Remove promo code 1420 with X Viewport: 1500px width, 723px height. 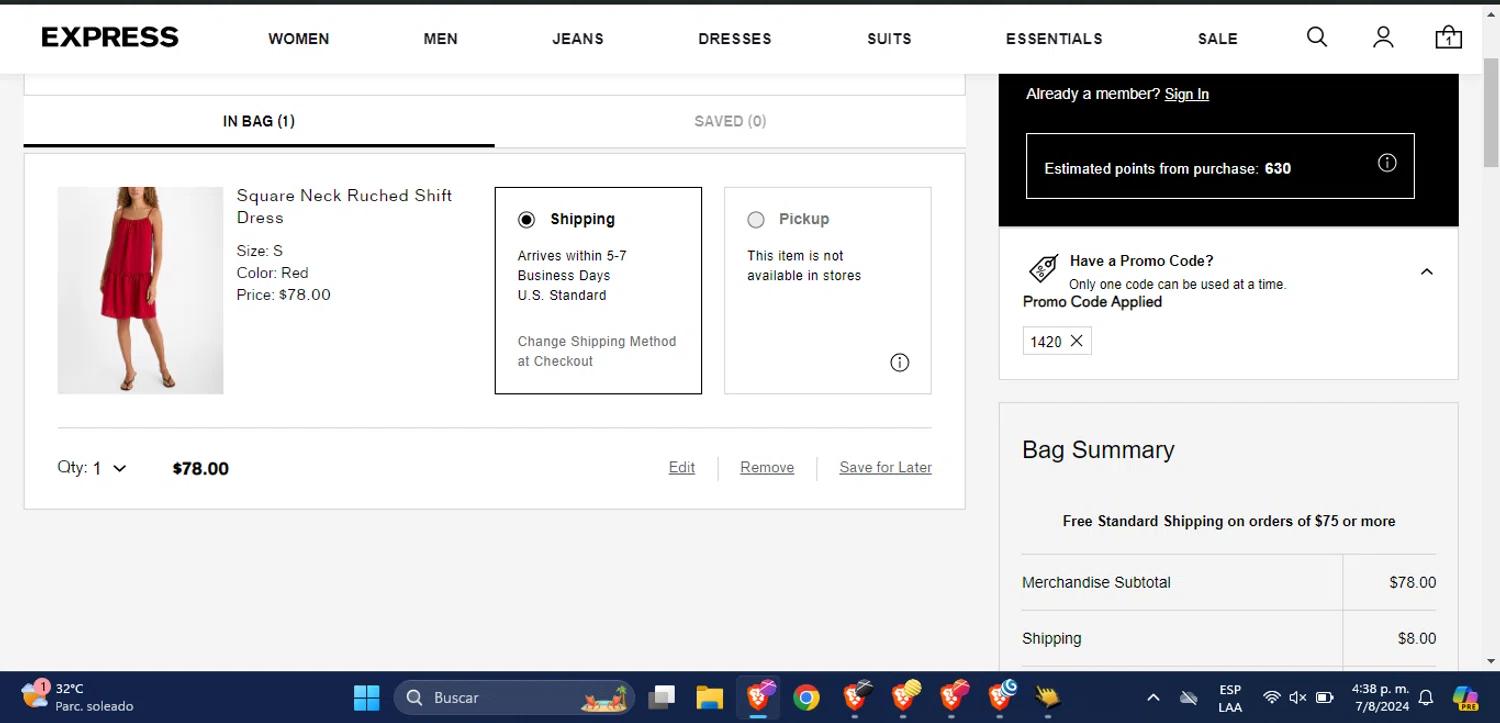click(1076, 341)
